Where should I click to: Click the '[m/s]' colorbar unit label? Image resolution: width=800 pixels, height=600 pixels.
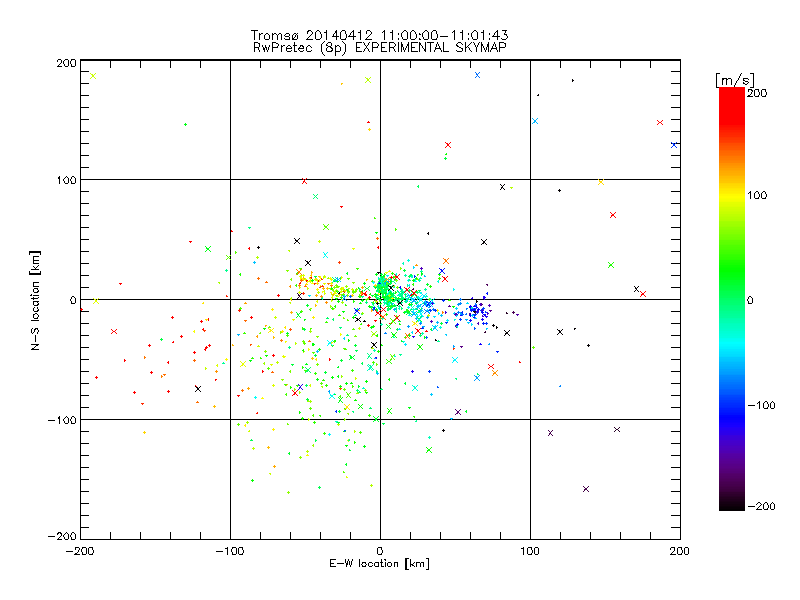[734, 80]
